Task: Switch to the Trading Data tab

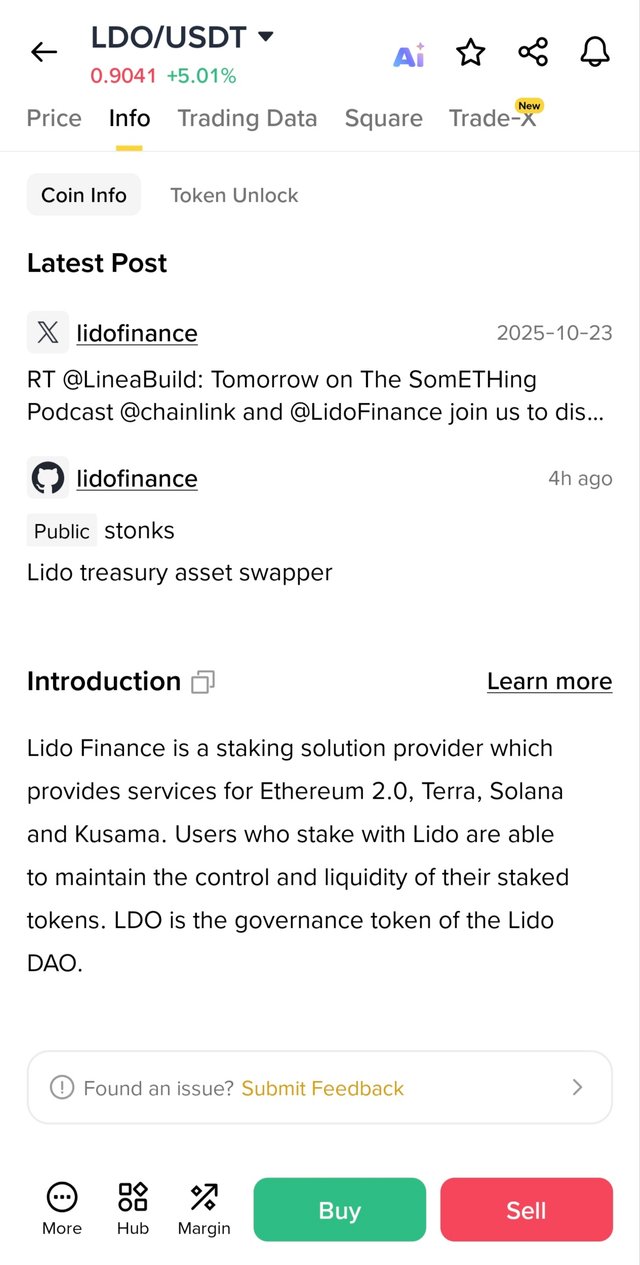Action: coord(247,118)
